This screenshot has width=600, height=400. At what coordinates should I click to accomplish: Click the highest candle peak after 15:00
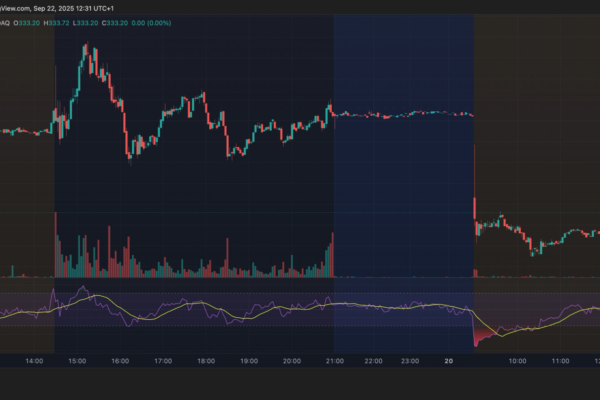point(86,47)
